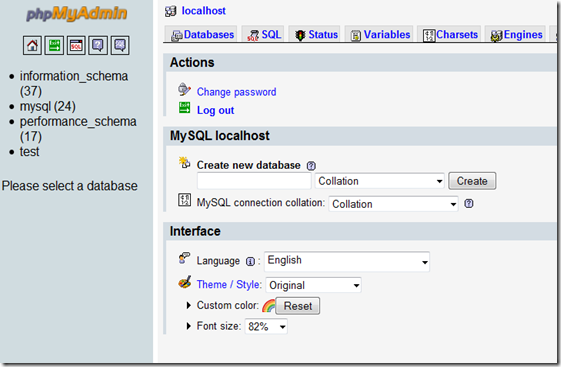The image size is (561, 367).
Task: Select the performance_schema database
Action: (78, 129)
